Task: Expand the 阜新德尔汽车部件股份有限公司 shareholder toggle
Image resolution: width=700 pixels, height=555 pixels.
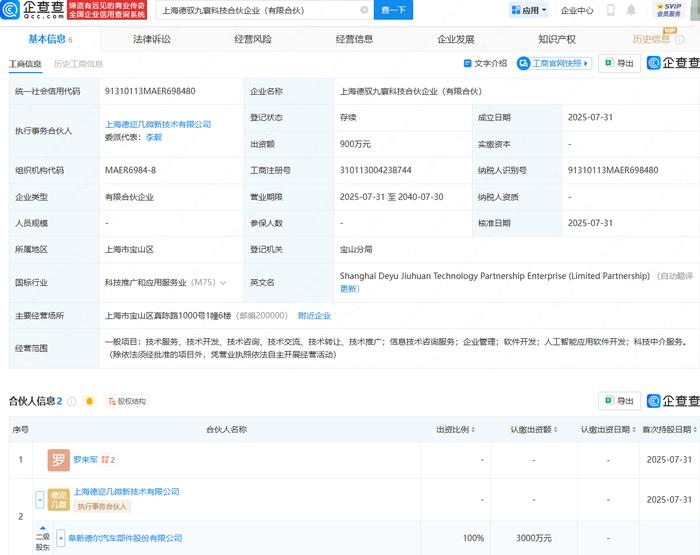Action: point(61,538)
